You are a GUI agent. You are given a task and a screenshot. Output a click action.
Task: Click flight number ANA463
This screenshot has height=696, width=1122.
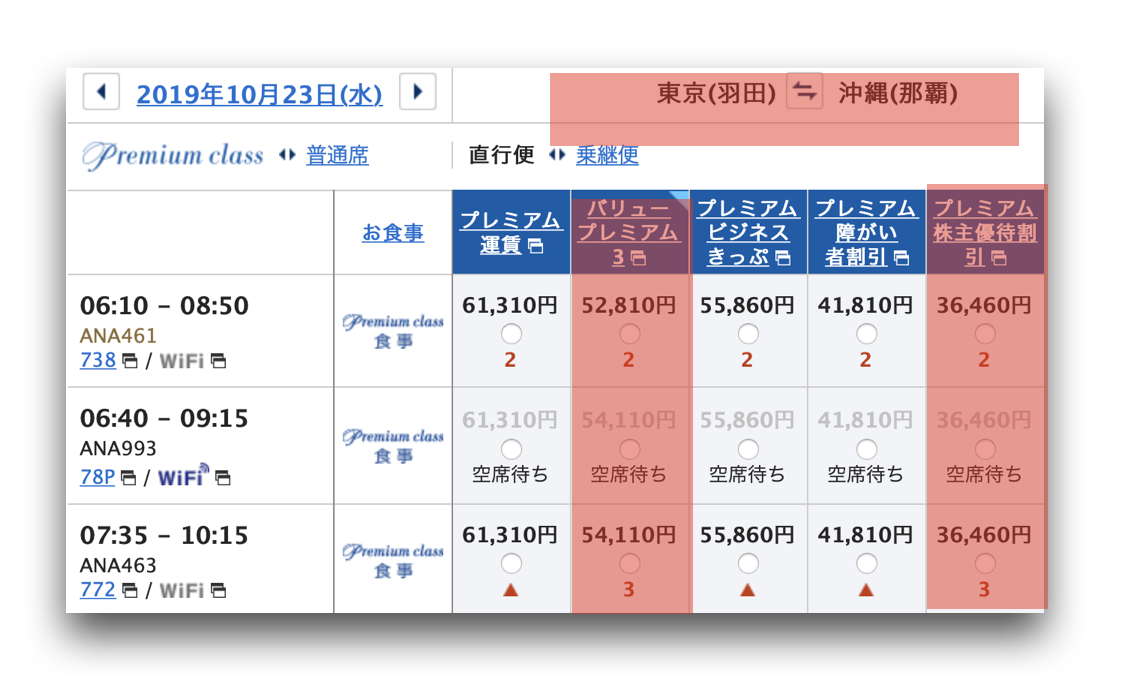coord(118,565)
